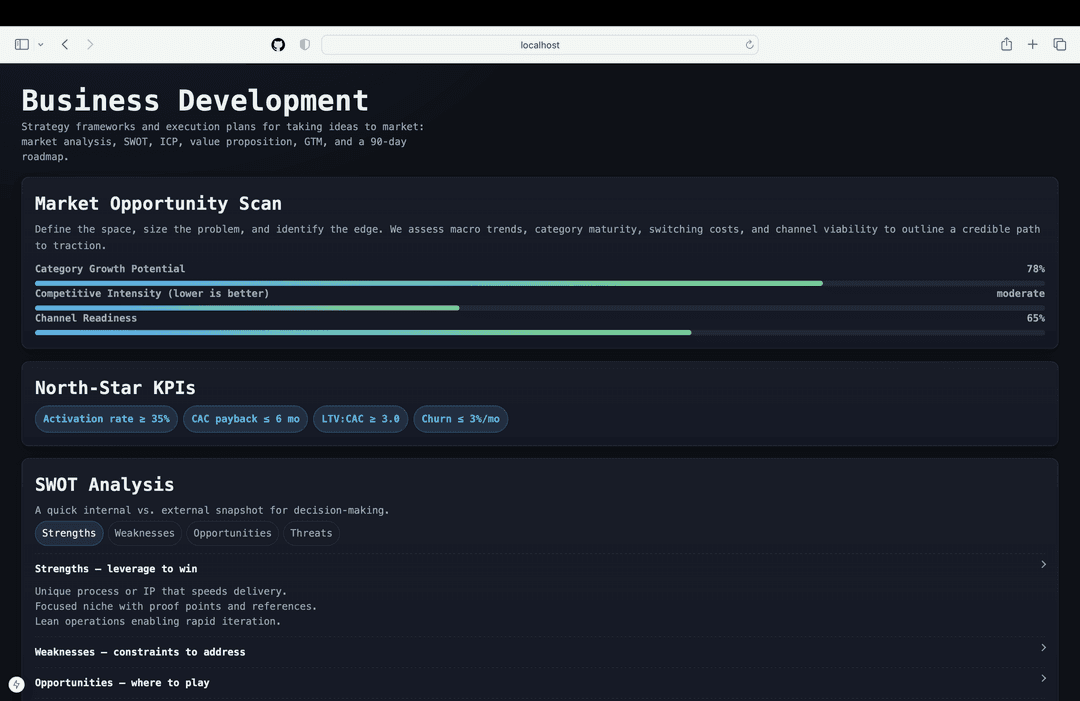
Task: Expand the Opportunities section chevron
Action: point(1043,679)
